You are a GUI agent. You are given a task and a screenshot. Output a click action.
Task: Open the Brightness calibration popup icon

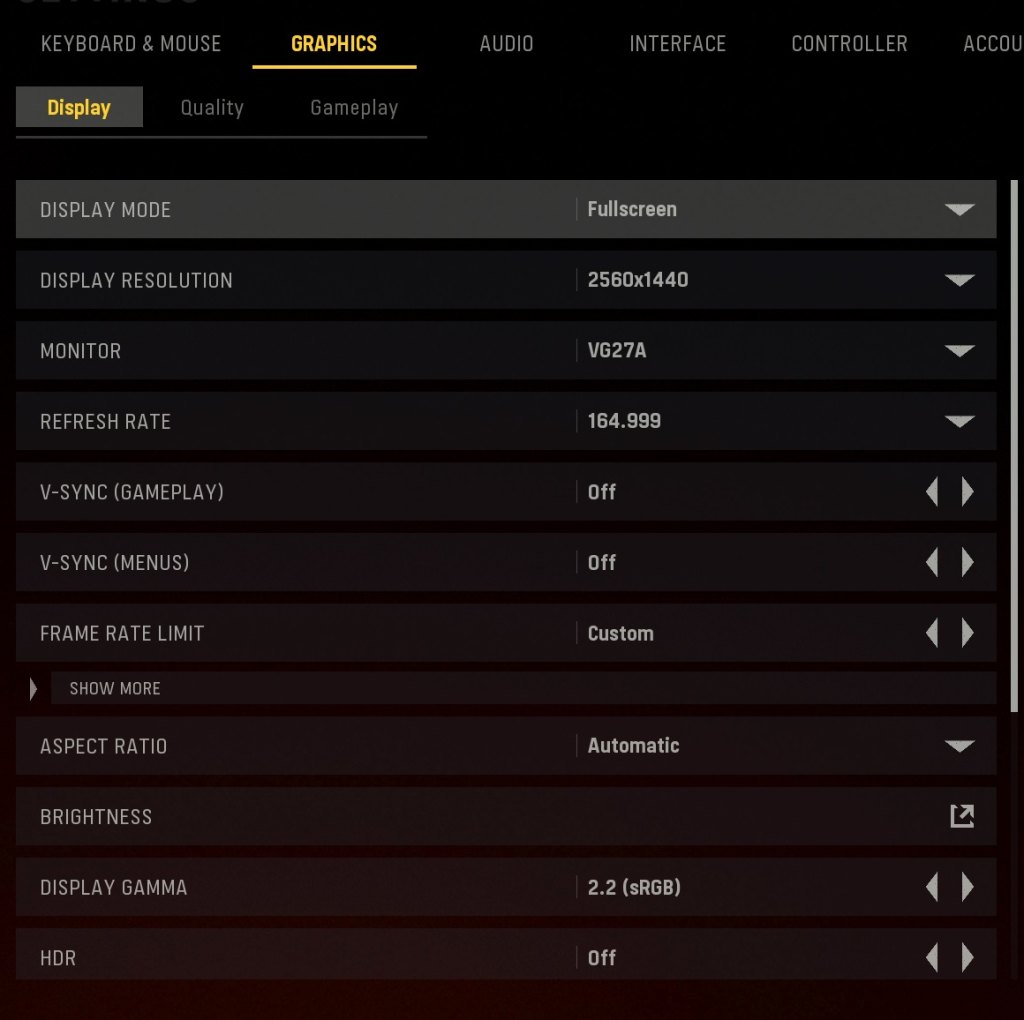961,816
